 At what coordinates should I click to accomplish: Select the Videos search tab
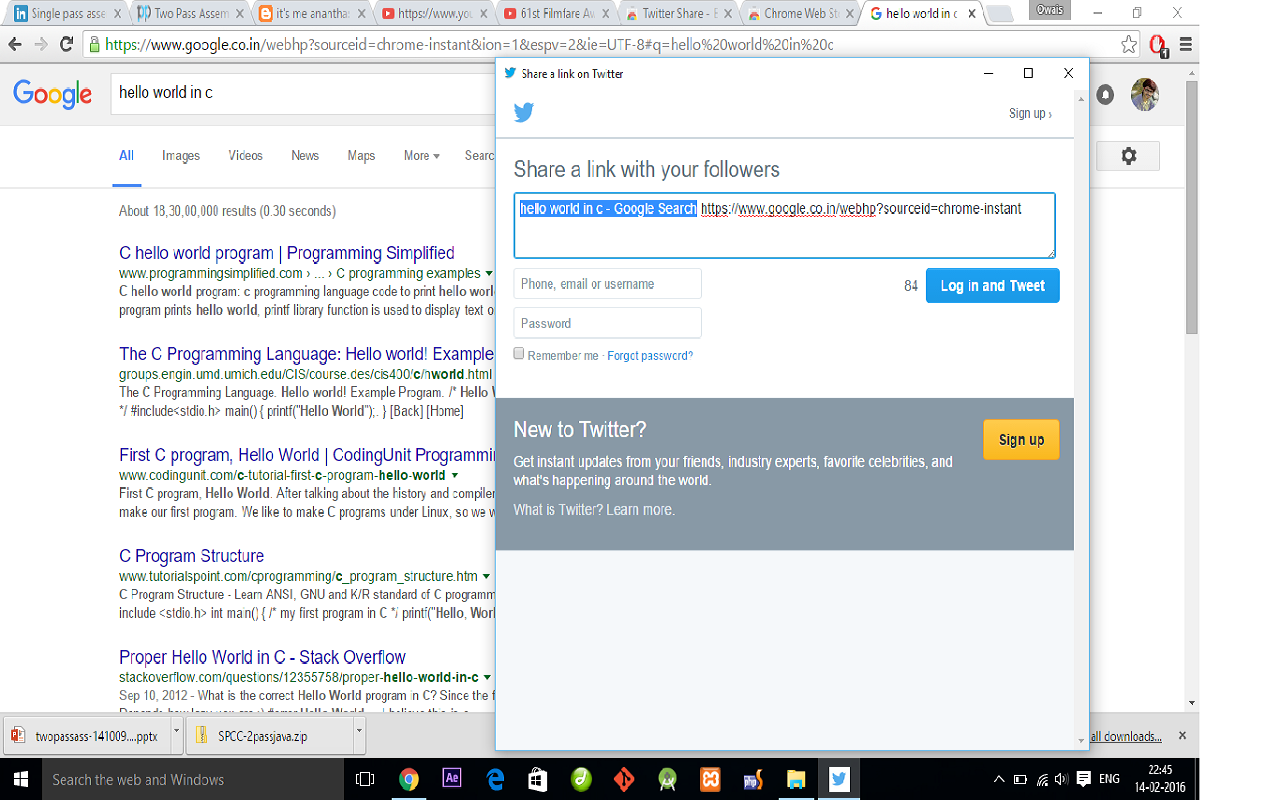tap(245, 155)
